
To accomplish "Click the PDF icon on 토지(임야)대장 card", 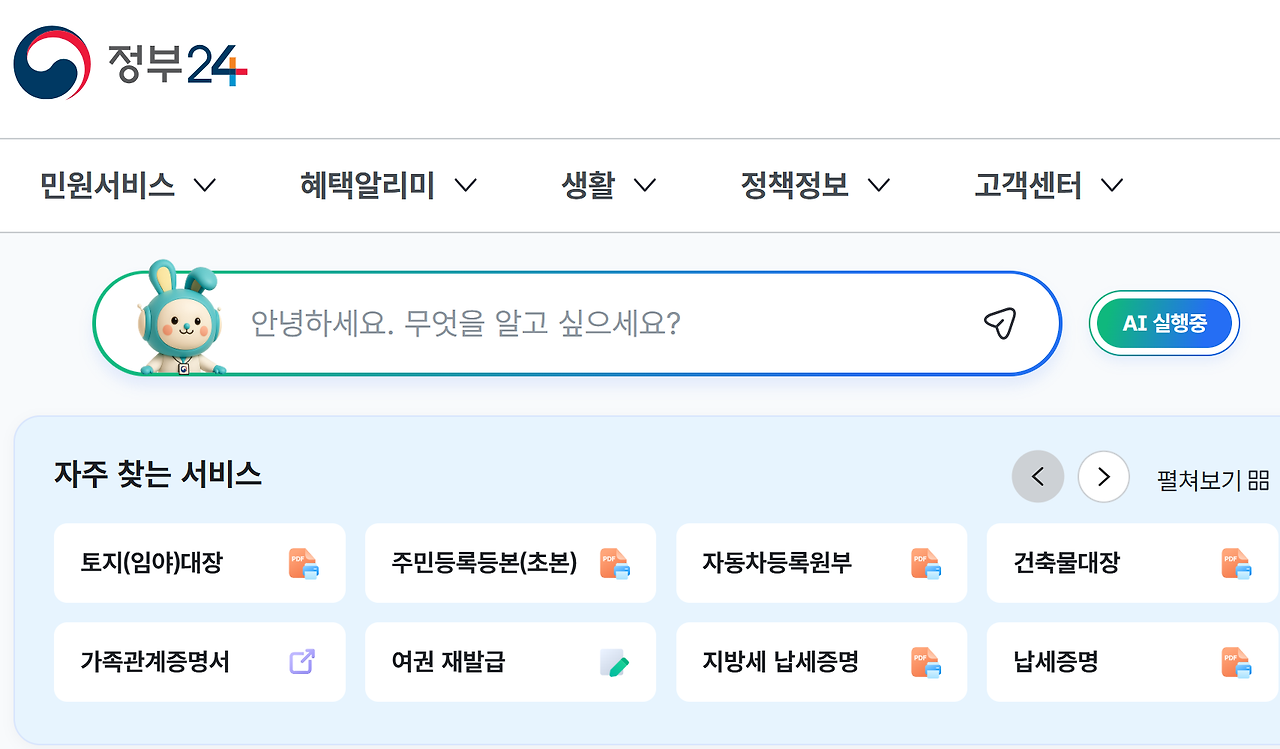I will (x=304, y=563).
